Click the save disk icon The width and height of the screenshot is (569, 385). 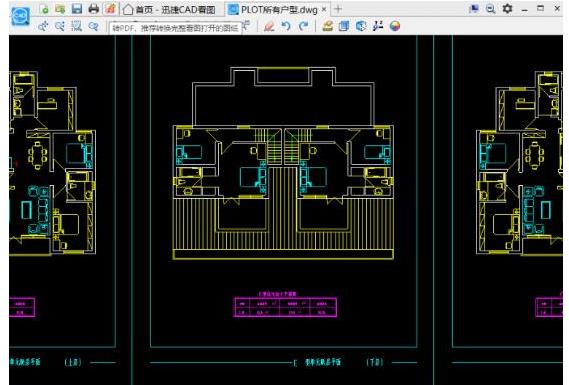77,9
